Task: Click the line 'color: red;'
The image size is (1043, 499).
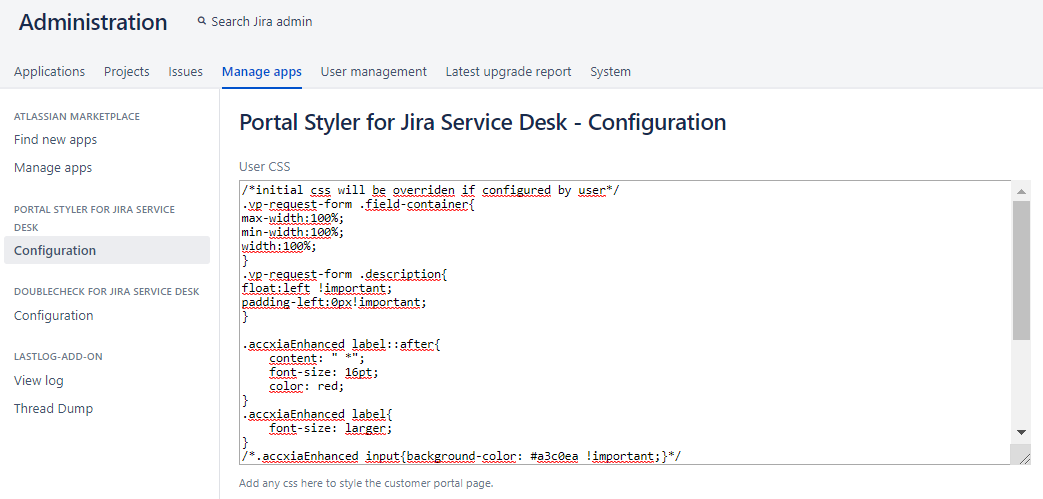Action: (x=307, y=386)
